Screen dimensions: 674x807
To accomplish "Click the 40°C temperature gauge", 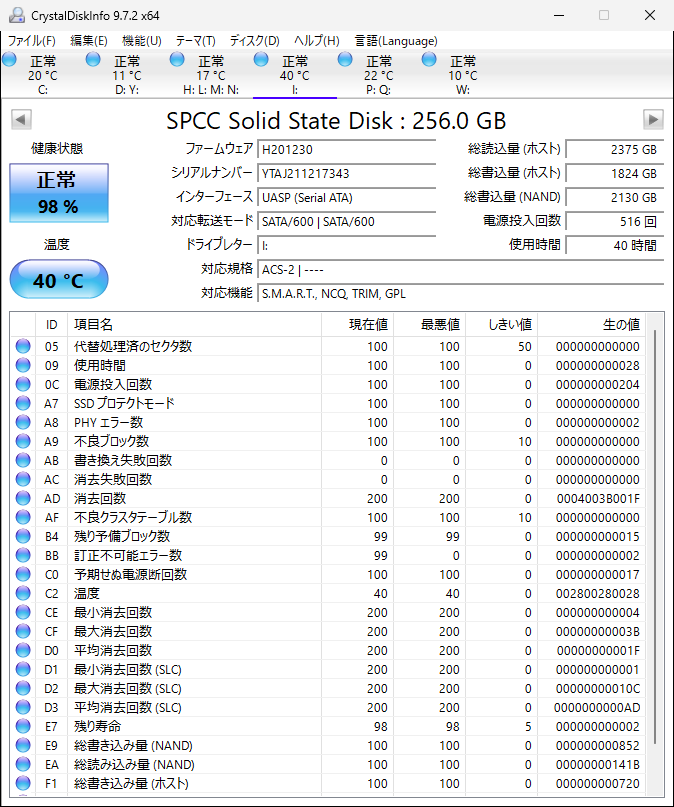I will click(58, 279).
